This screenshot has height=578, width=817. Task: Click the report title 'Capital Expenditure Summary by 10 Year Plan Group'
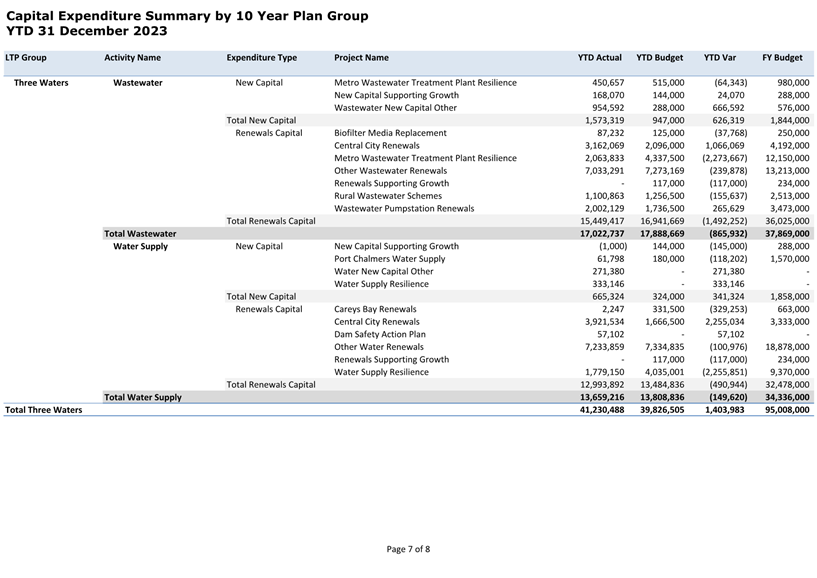(188, 16)
